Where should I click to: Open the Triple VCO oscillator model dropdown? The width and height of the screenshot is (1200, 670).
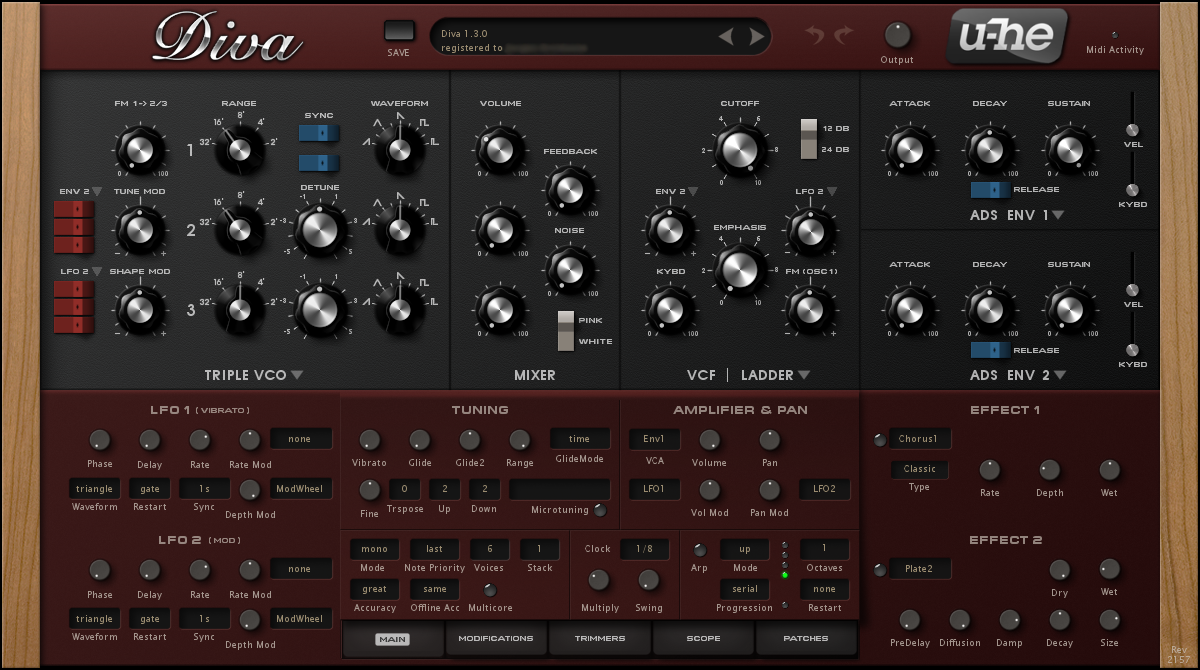click(297, 376)
